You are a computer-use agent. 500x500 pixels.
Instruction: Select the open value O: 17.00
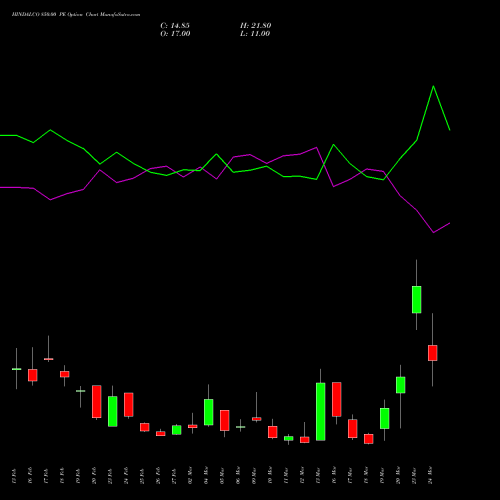(175, 34)
